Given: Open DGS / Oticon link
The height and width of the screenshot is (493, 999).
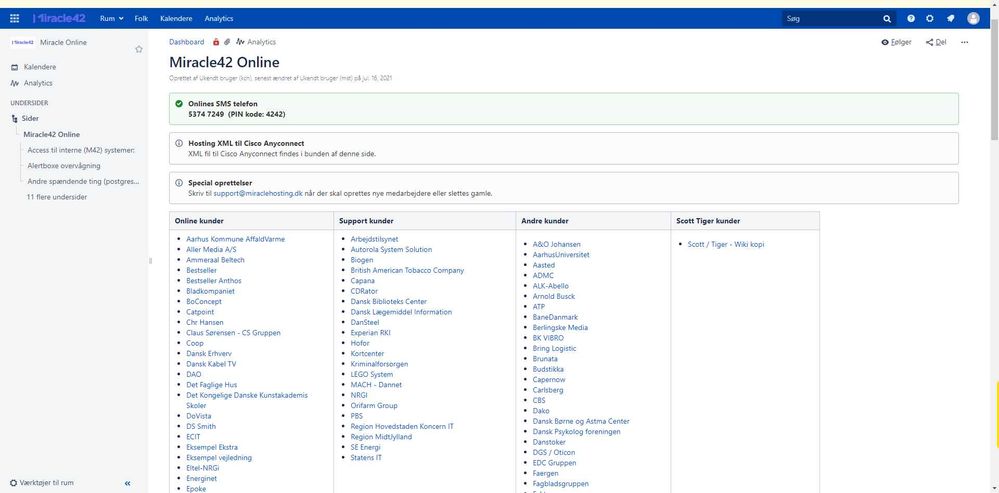Looking at the screenshot, I should click(553, 452).
